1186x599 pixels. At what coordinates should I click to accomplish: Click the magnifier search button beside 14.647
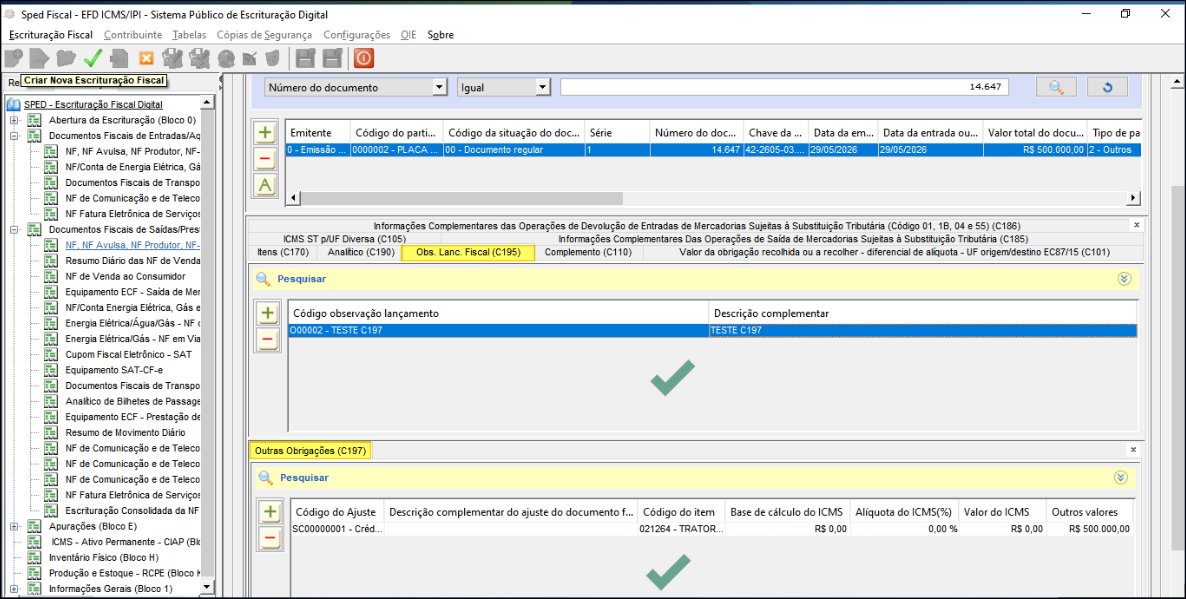(x=1057, y=87)
